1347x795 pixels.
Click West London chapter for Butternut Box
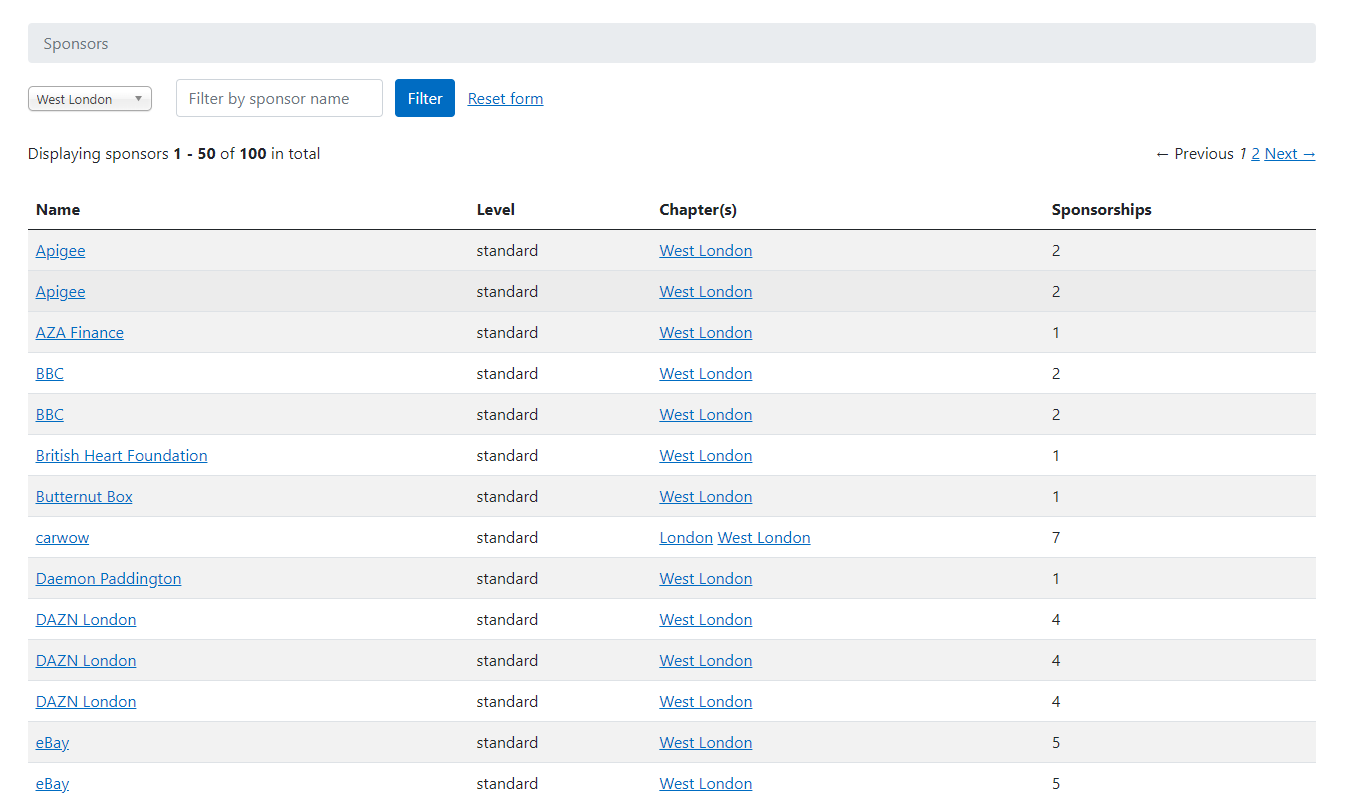coord(706,497)
